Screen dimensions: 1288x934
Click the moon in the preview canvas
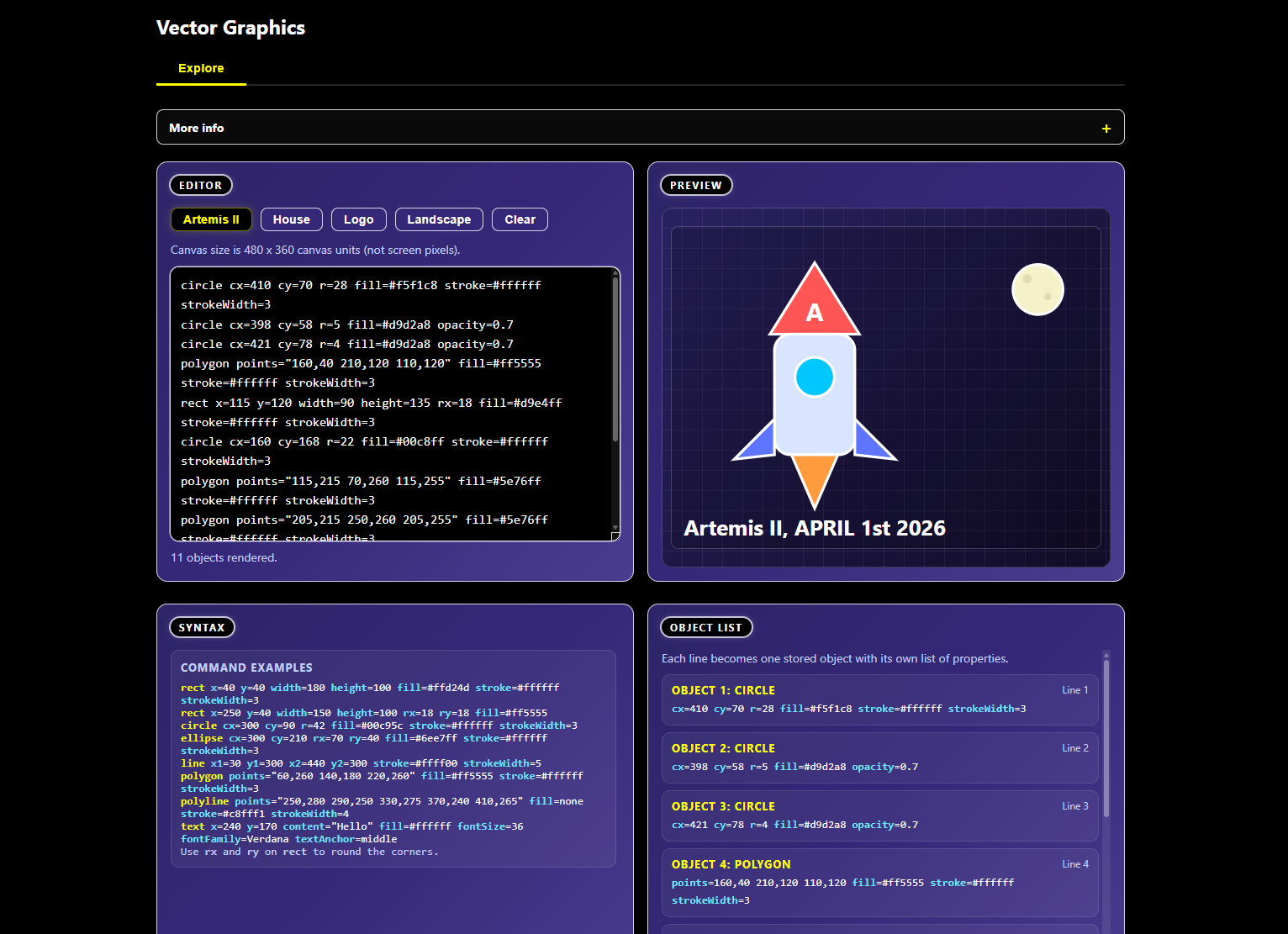coord(1037,289)
